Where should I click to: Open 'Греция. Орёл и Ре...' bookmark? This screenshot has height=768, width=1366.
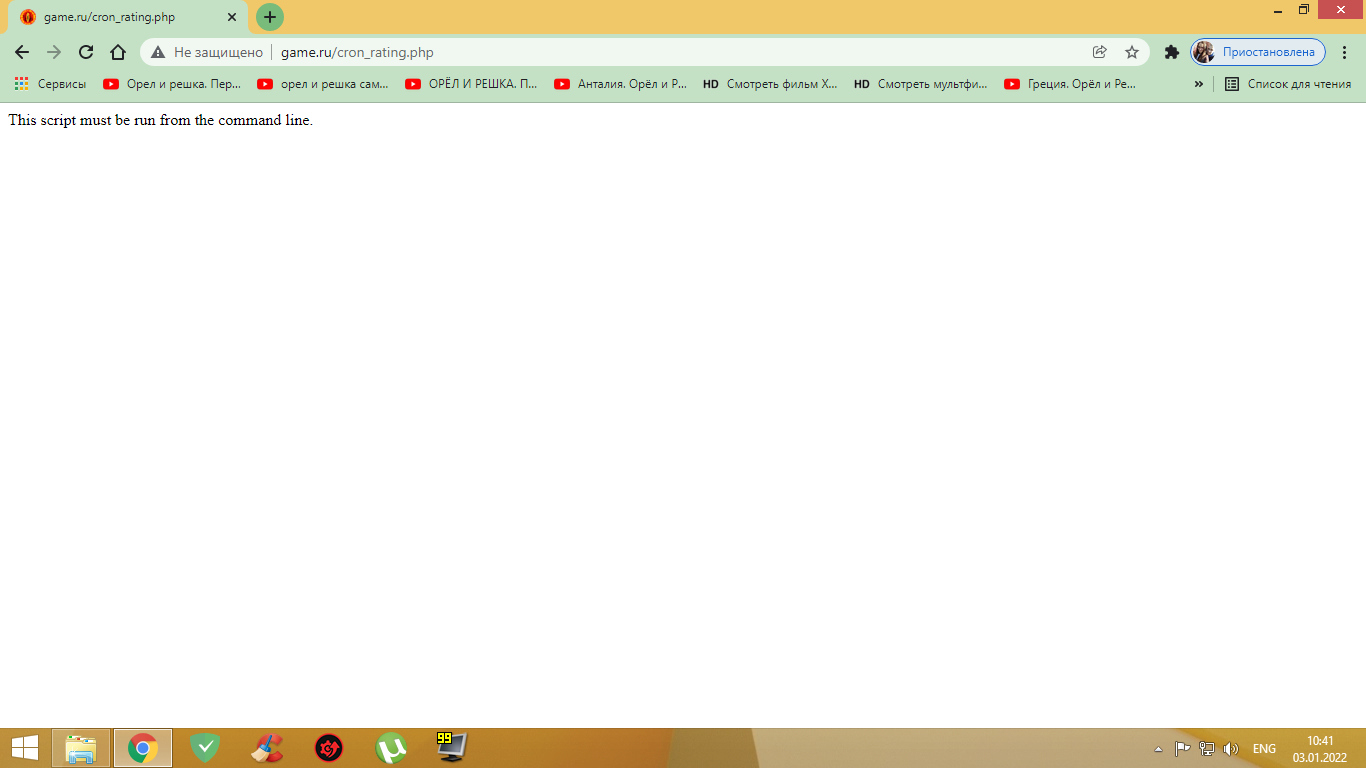pos(1071,84)
